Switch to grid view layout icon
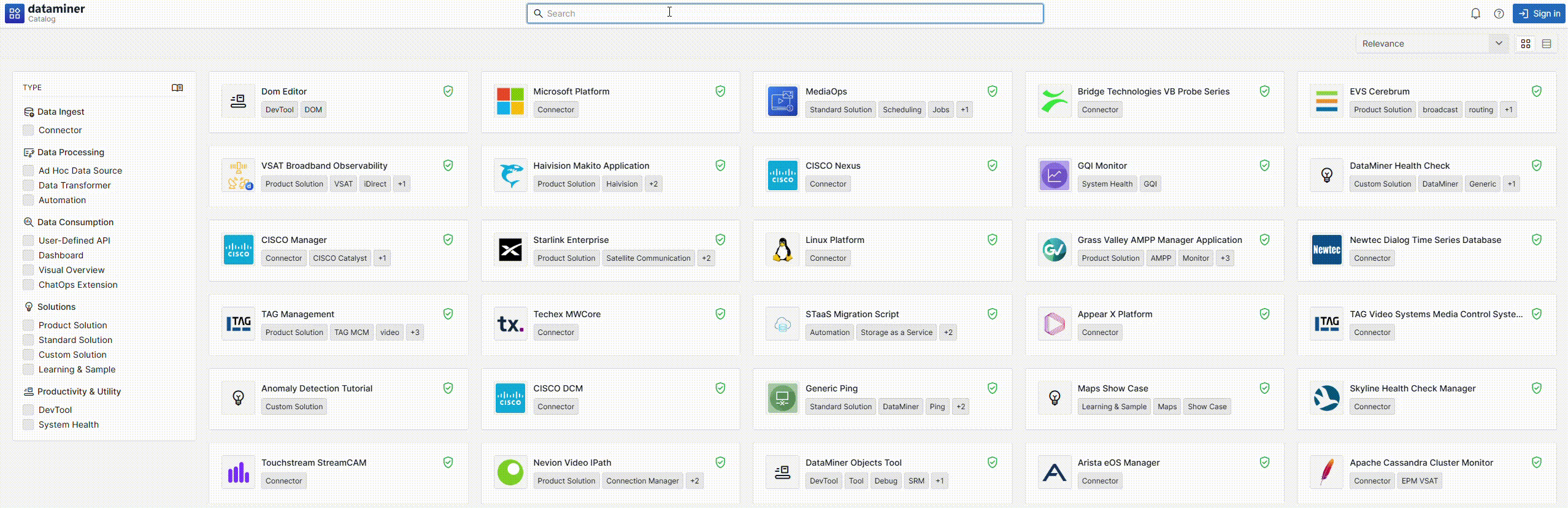 1526,44
